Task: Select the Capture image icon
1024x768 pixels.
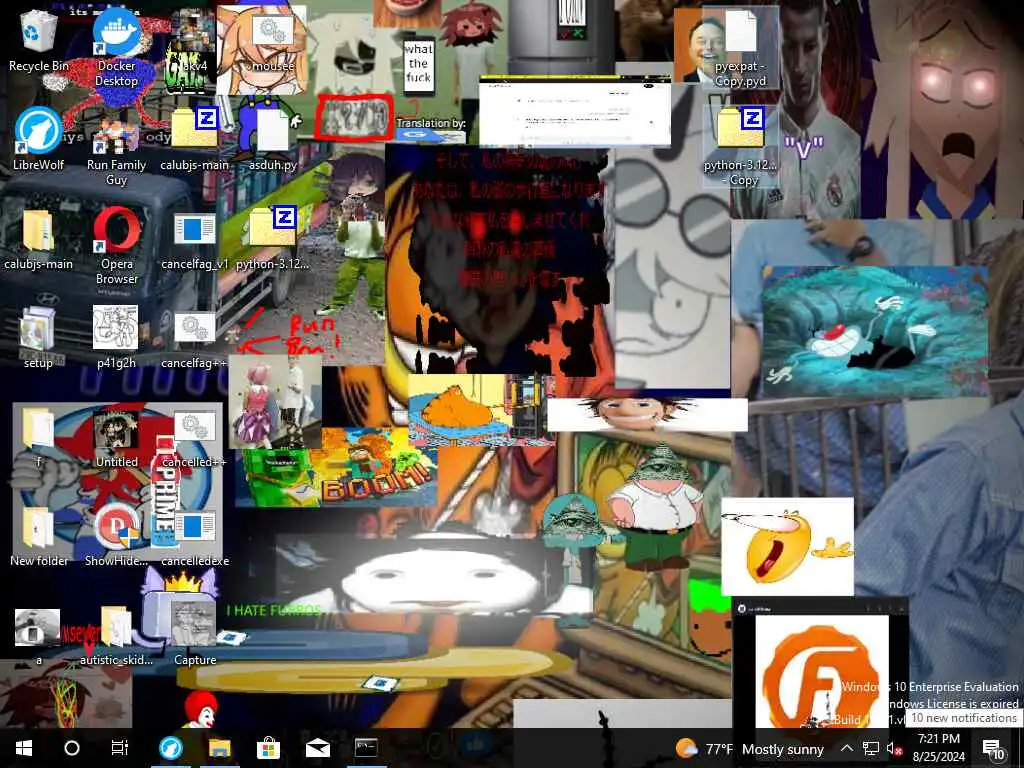Action: click(x=195, y=635)
